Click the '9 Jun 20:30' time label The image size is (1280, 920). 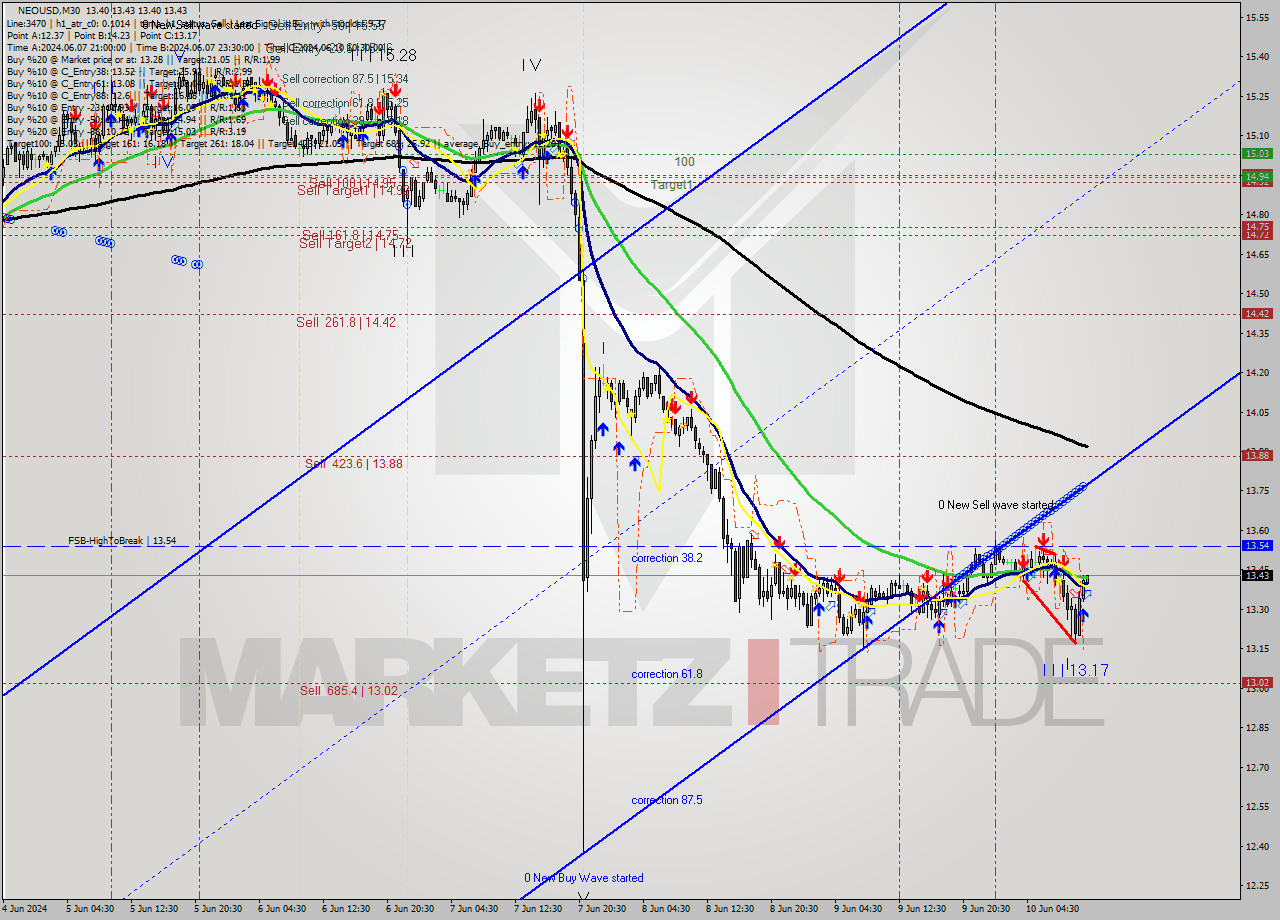(987, 909)
